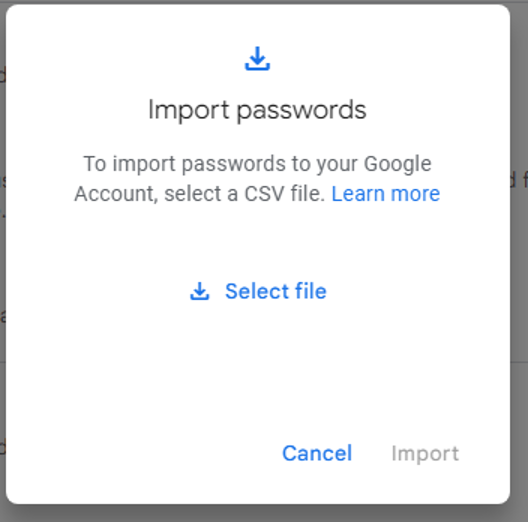Open the Learn more link
Screen dimensions: 528x522
(x=386, y=194)
